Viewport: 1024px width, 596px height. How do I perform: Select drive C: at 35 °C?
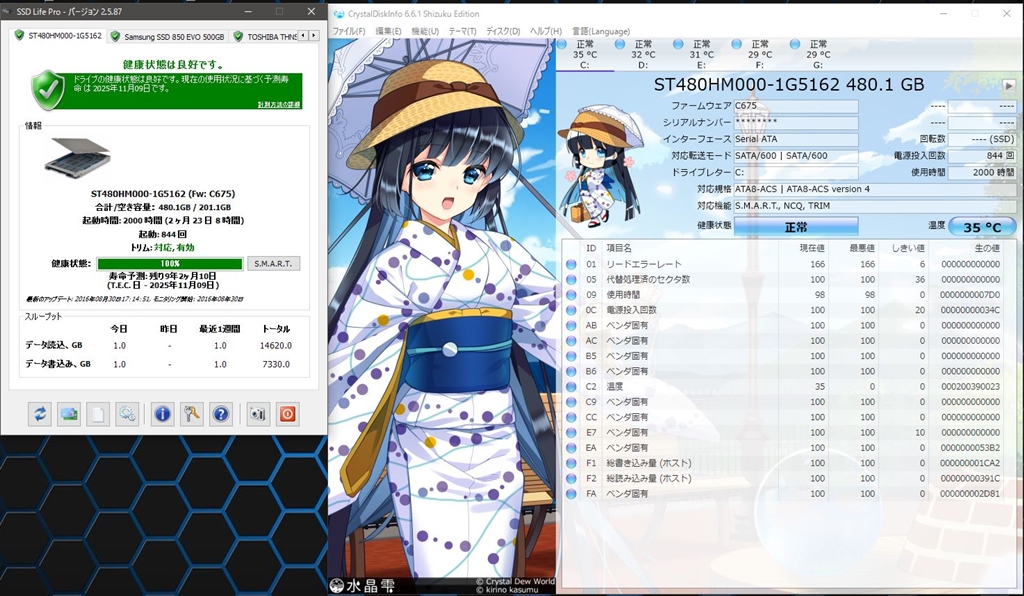(x=584, y=54)
